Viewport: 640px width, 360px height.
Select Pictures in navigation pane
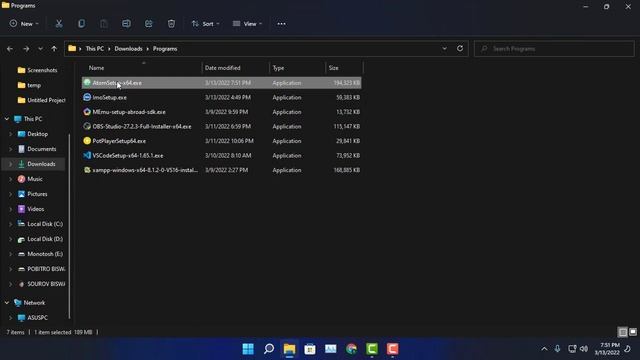33,194
